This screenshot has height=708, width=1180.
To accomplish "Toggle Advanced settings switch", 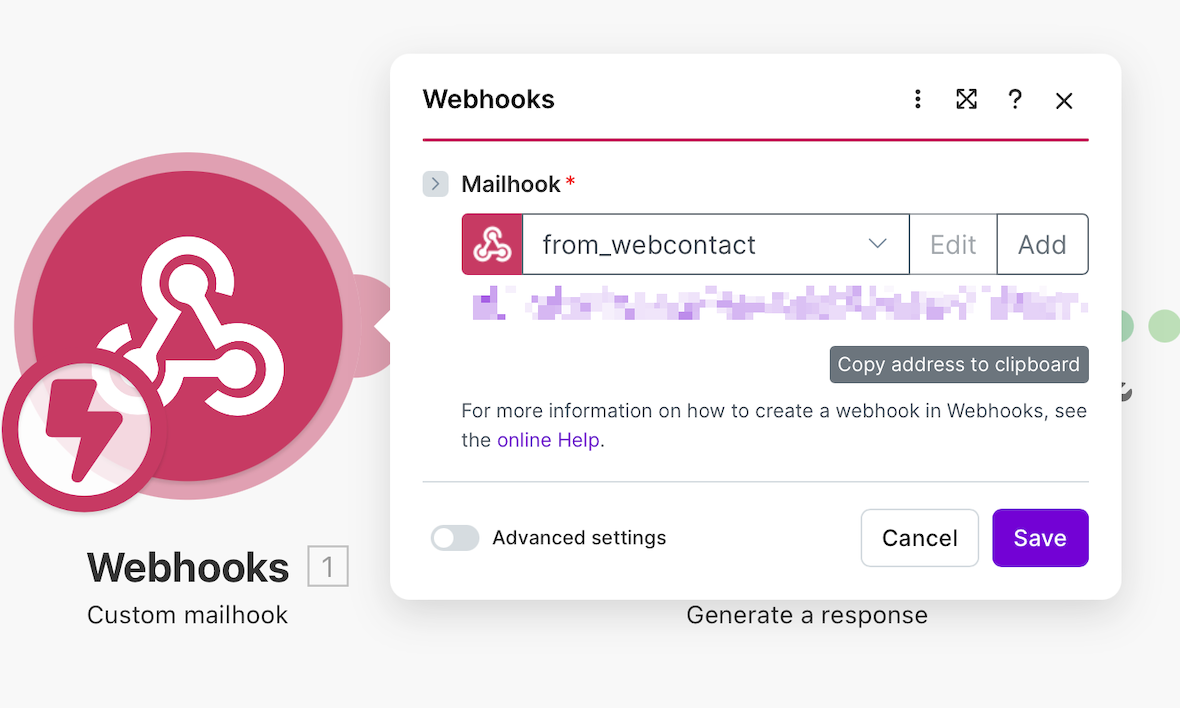I will [455, 538].
